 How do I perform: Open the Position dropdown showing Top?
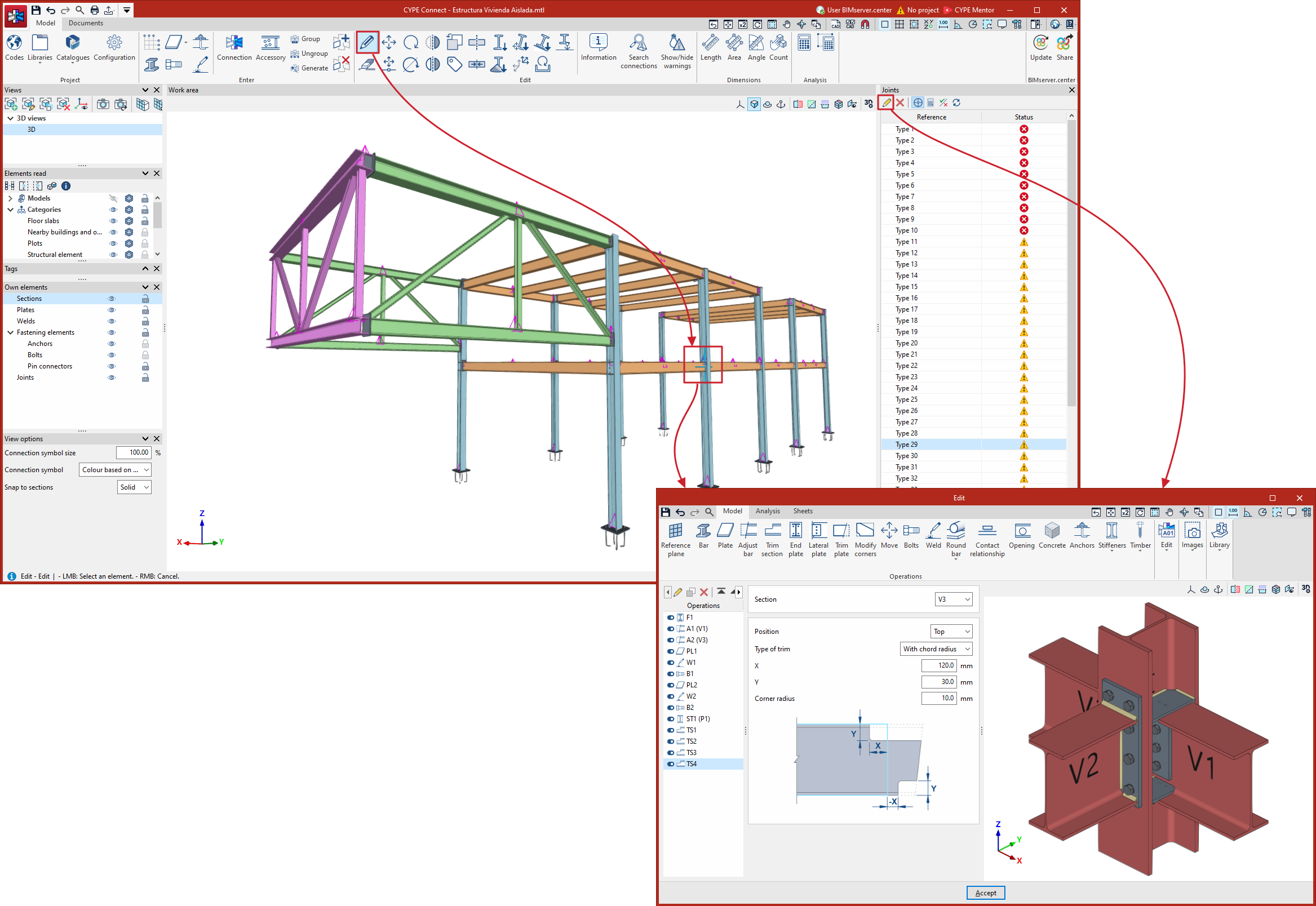coord(951,632)
